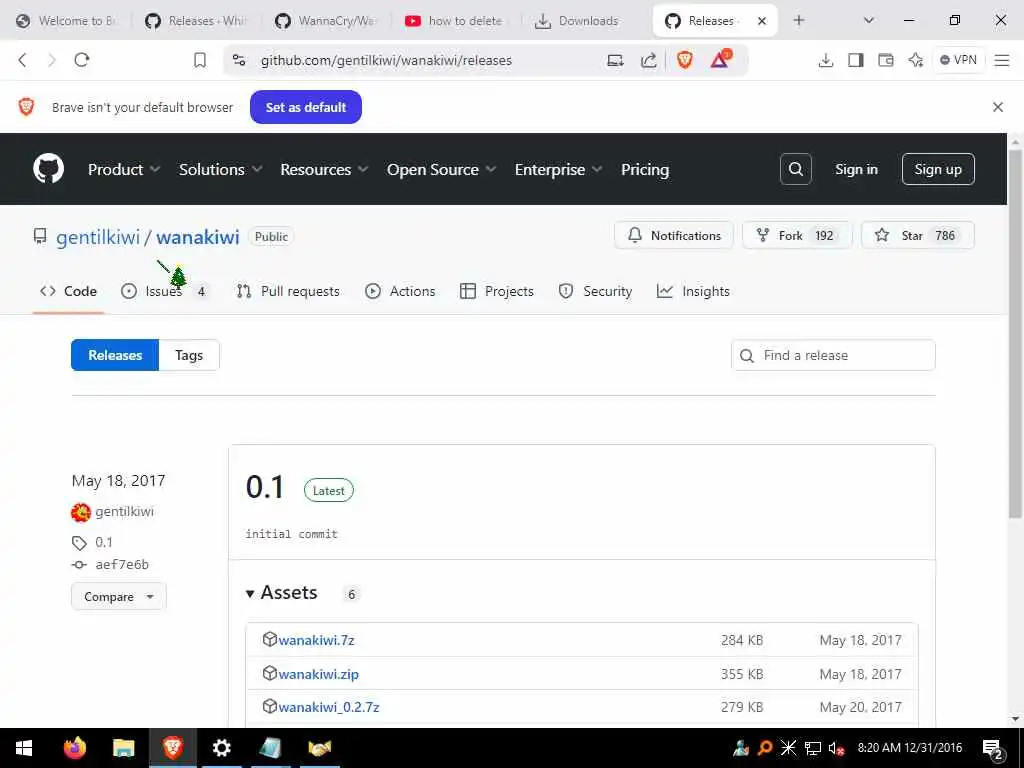
Task: Open the Issues tab
Action: [x=165, y=291]
